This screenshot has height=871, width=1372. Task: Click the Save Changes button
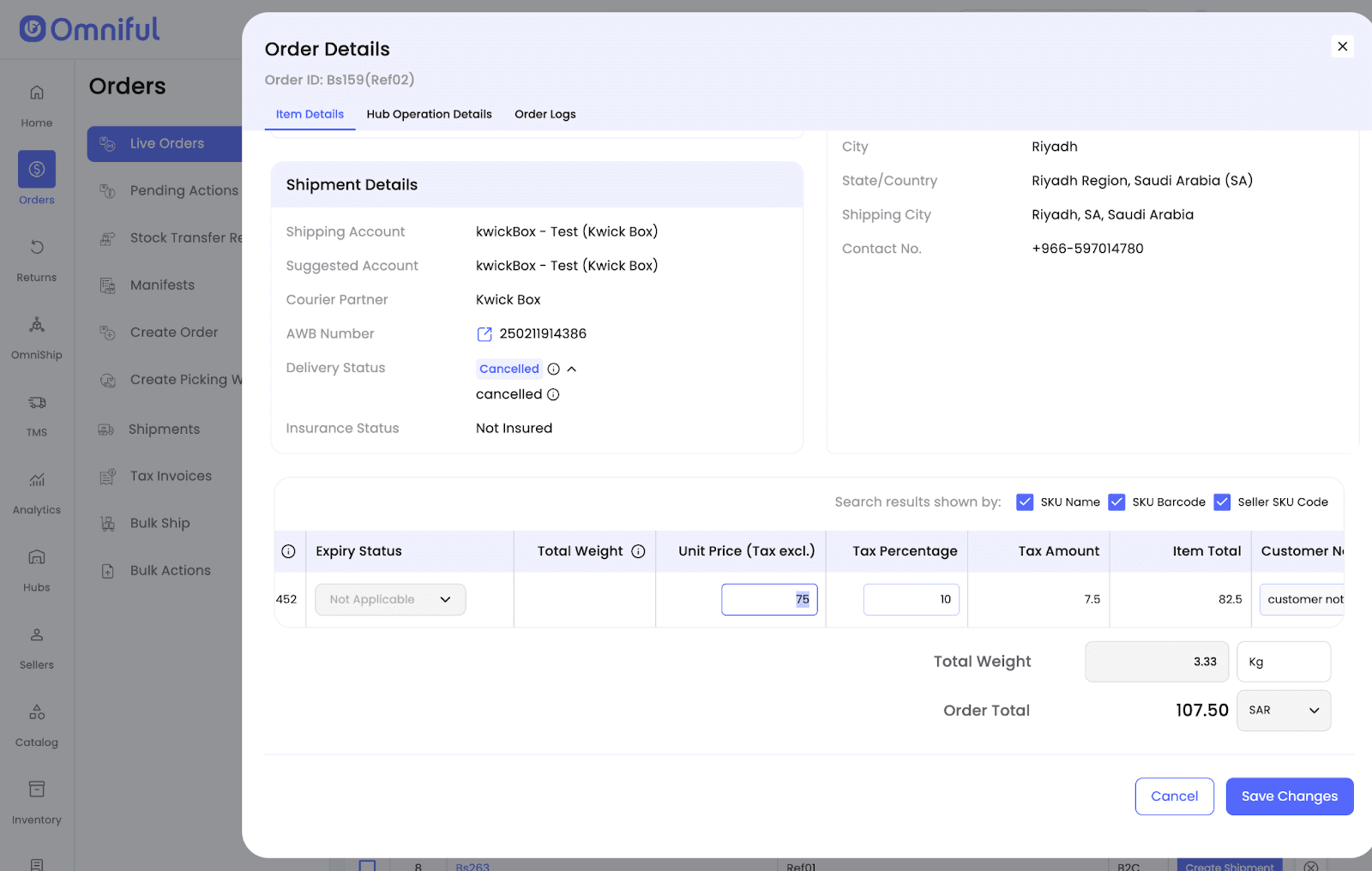(1289, 796)
